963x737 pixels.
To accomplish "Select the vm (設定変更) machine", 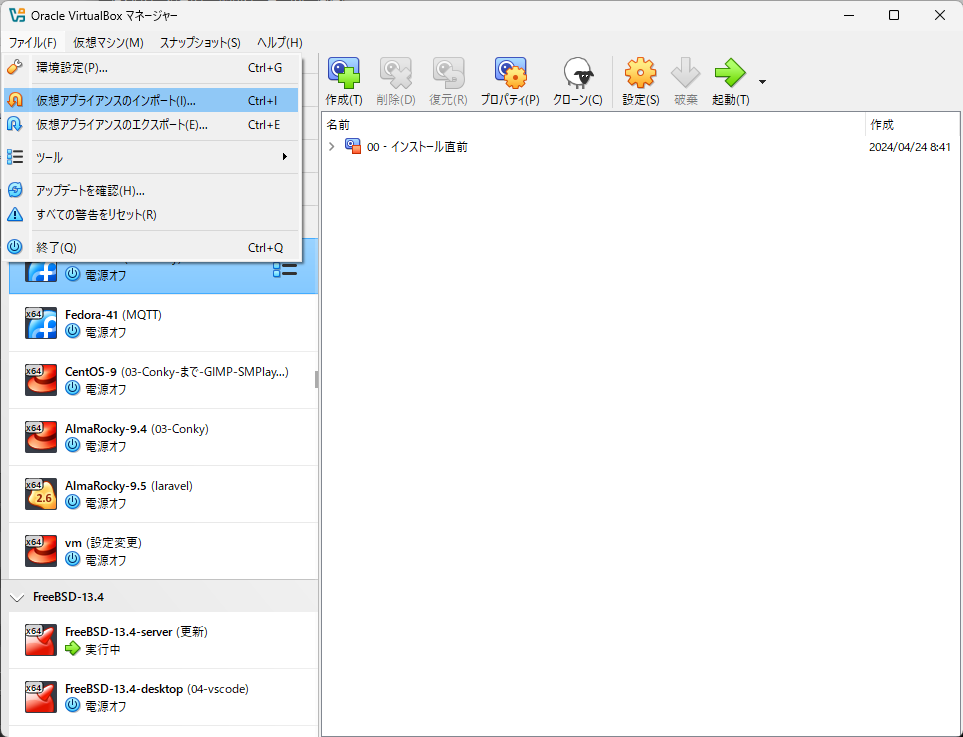I will pyautogui.click(x=163, y=552).
